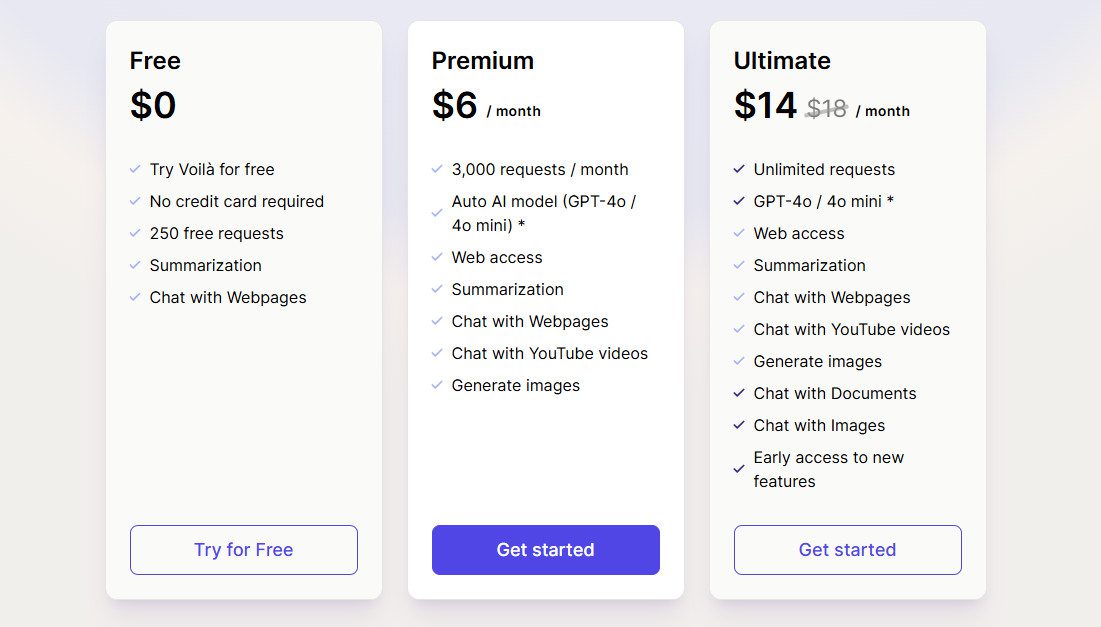Click the checkmark beside Chat with Documents
The height and width of the screenshot is (627, 1101).
pos(739,393)
